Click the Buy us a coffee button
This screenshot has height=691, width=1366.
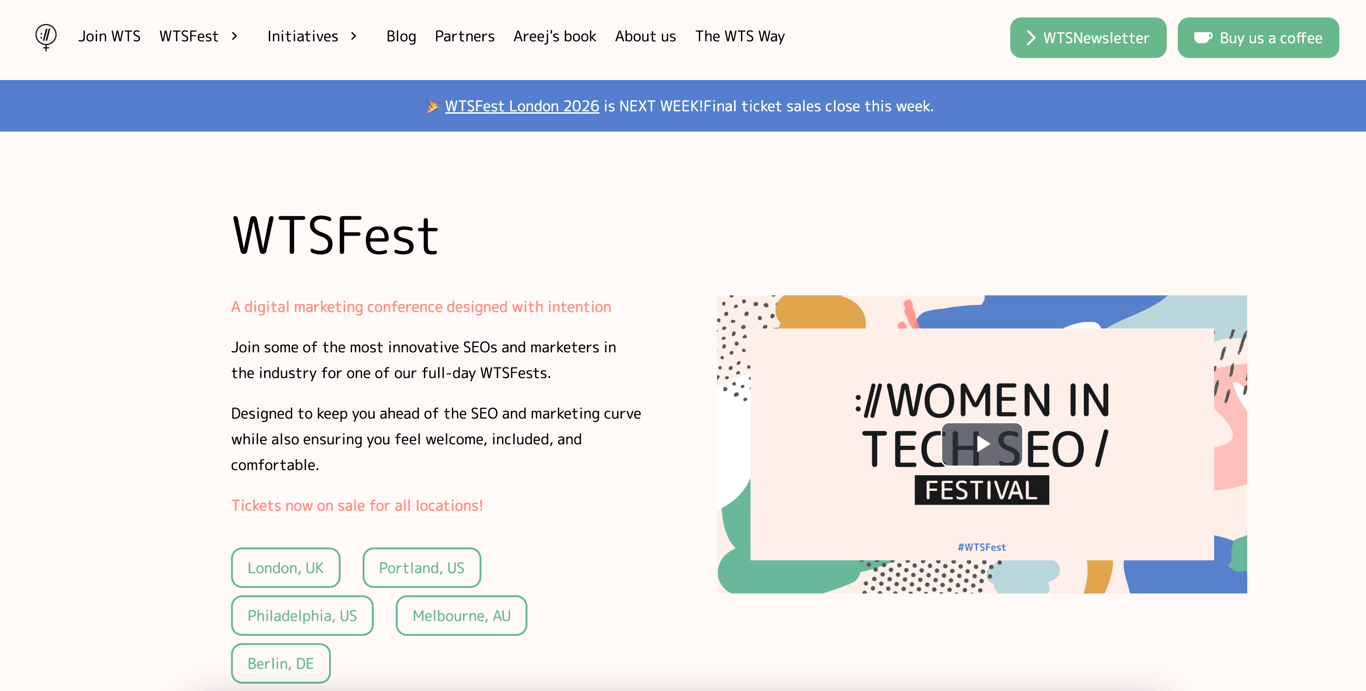[1258, 38]
